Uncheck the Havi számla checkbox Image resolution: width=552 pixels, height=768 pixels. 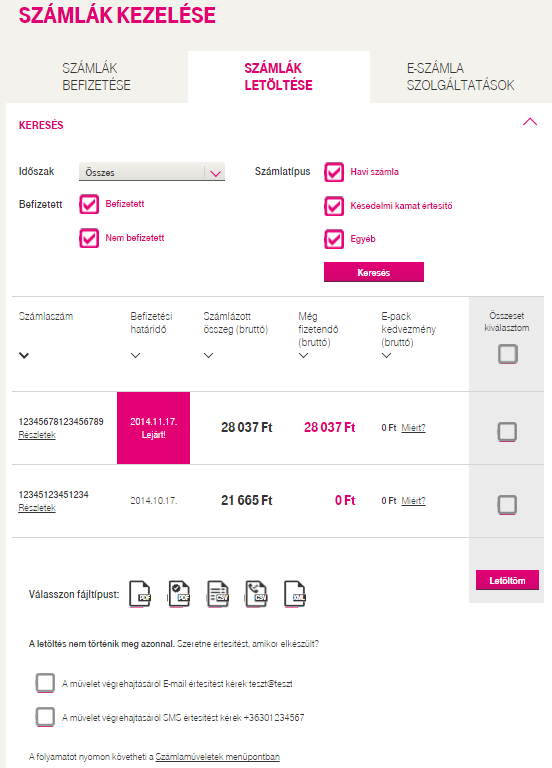[334, 172]
